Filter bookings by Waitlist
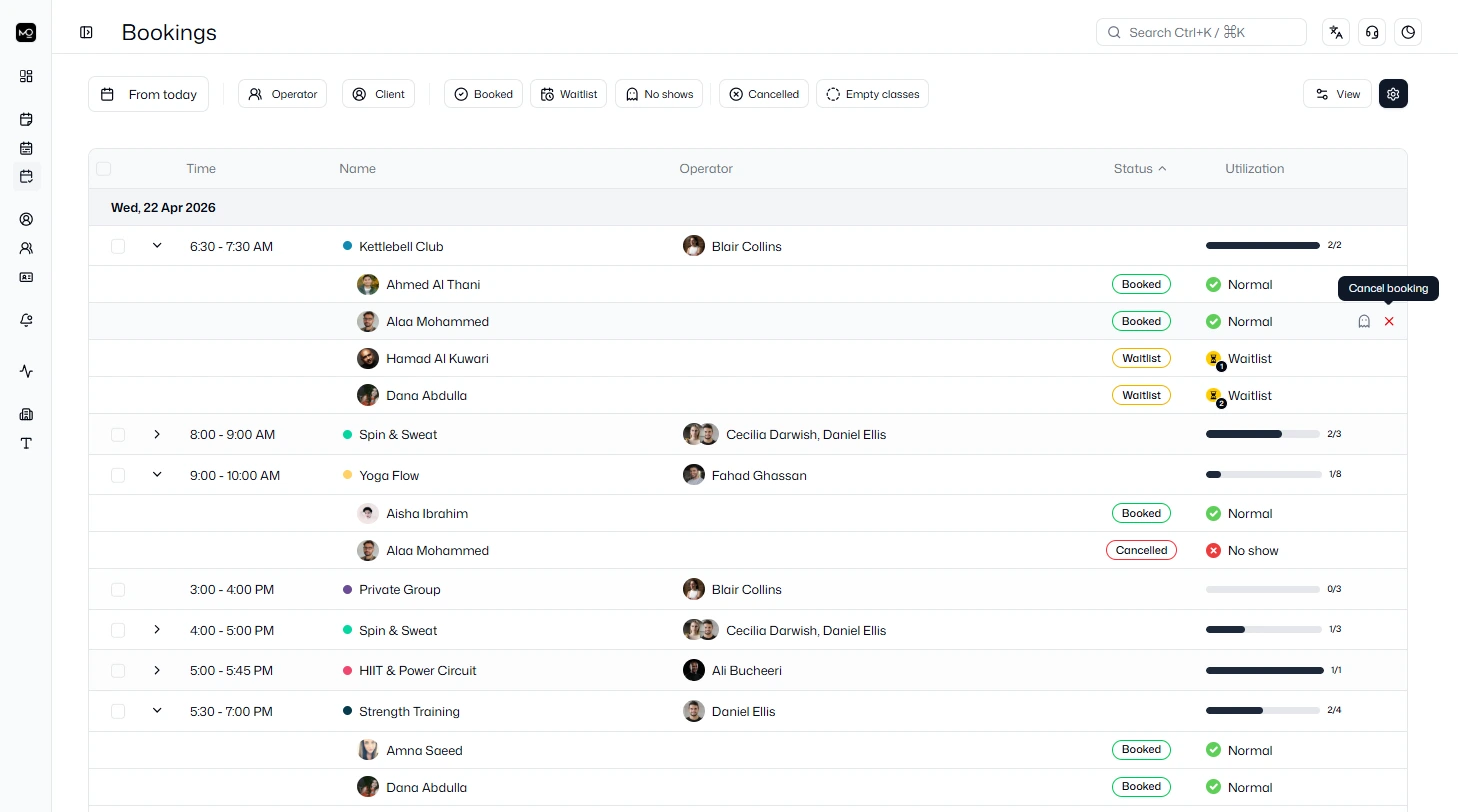This screenshot has height=812, width=1458. click(568, 94)
